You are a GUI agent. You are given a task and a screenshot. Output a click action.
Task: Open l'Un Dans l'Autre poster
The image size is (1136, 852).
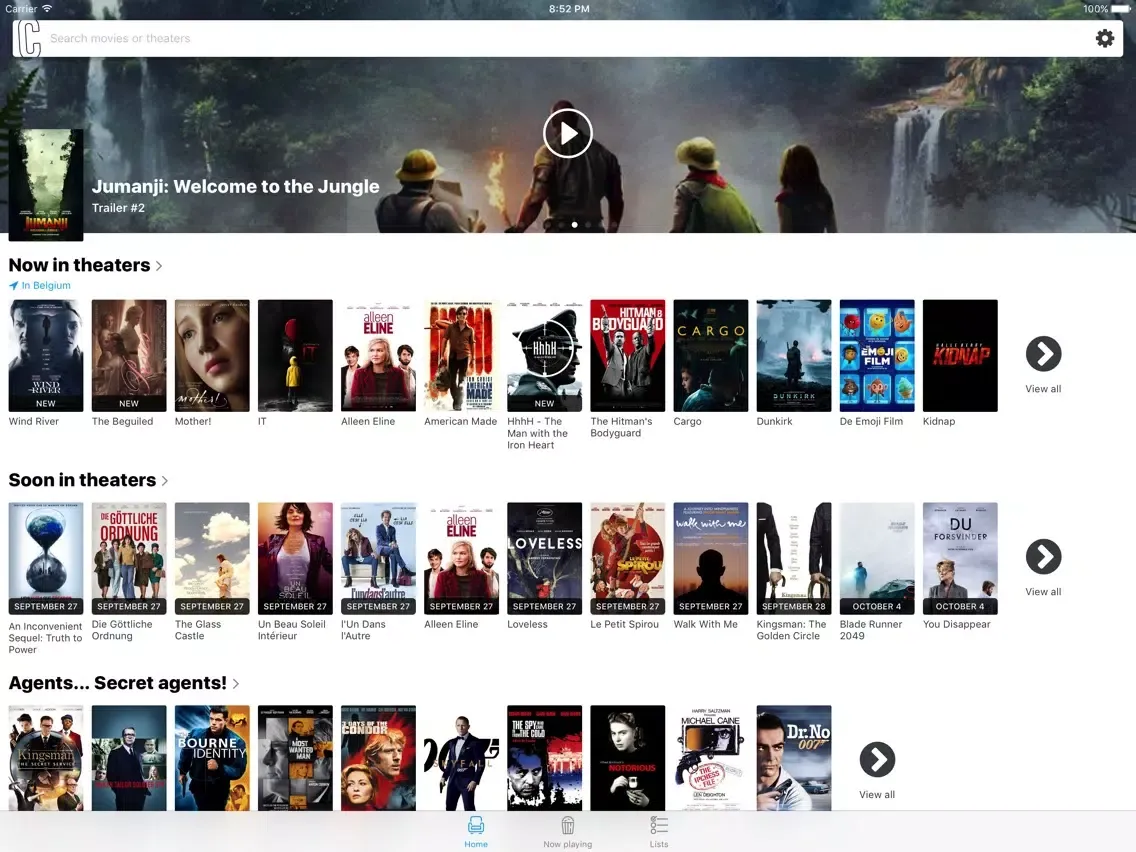[378, 559]
